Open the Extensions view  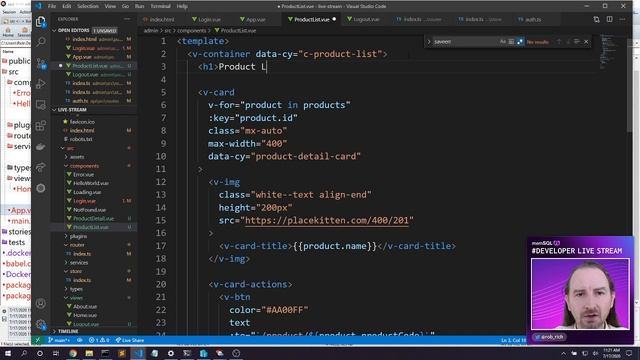click(x=41, y=126)
